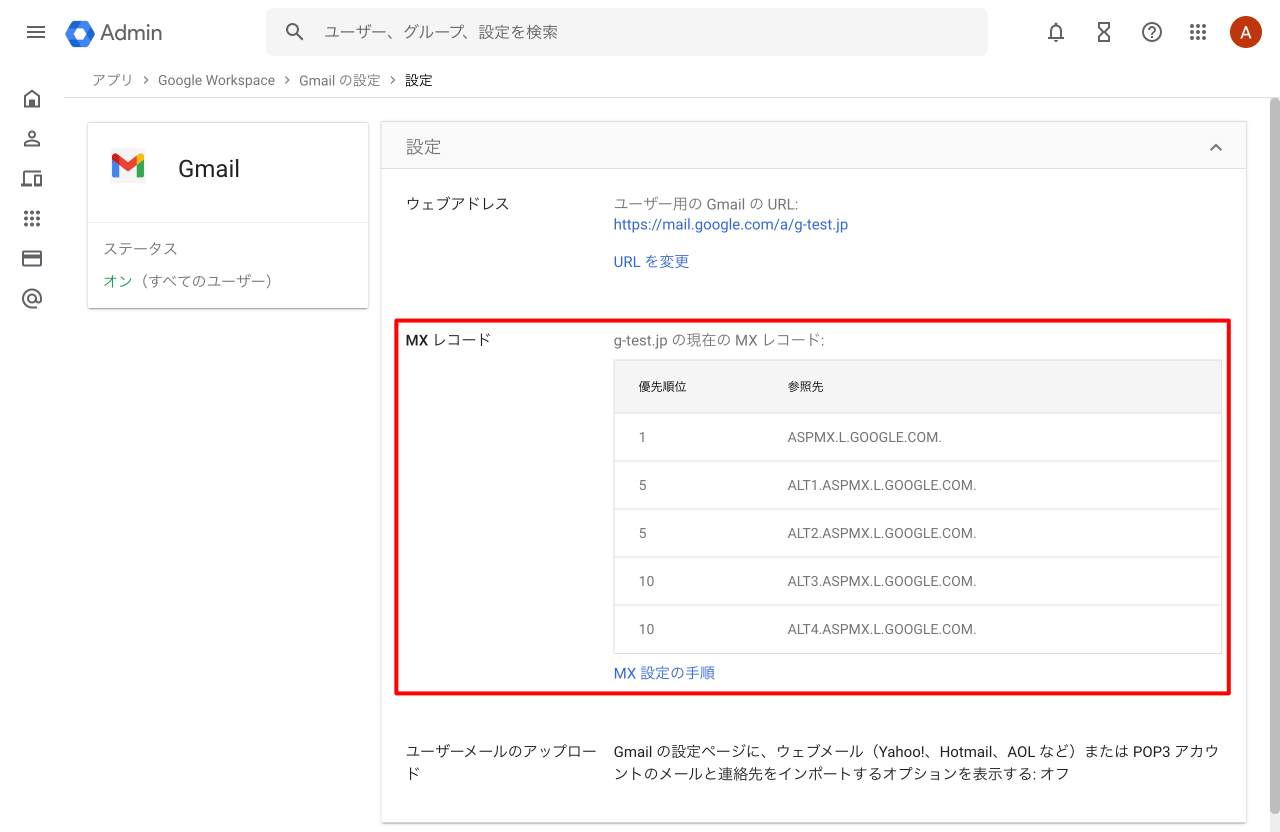Open Users icon in the sidebar

tap(32, 139)
